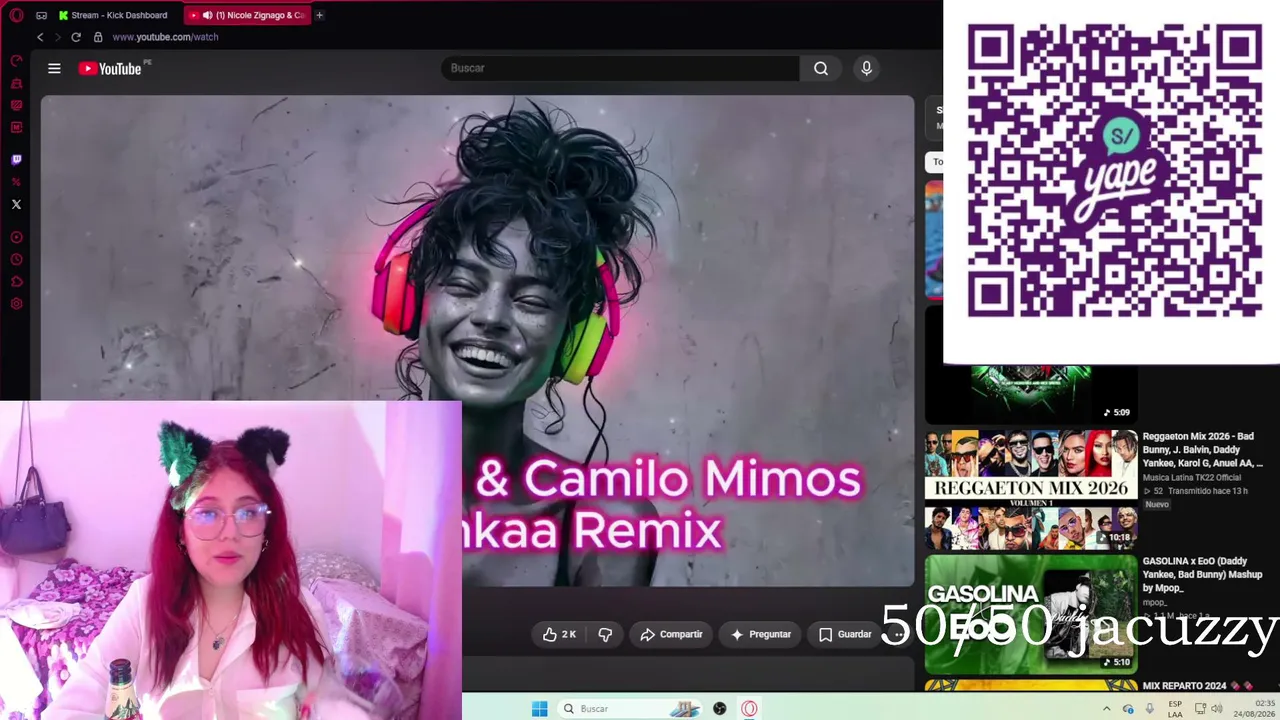
Task: Open Opera sidebar Settings gear
Action: [16, 304]
